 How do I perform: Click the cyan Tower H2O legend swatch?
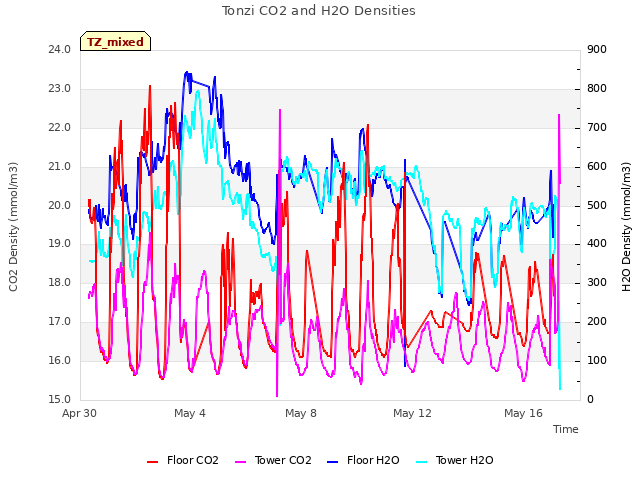(x=422, y=462)
